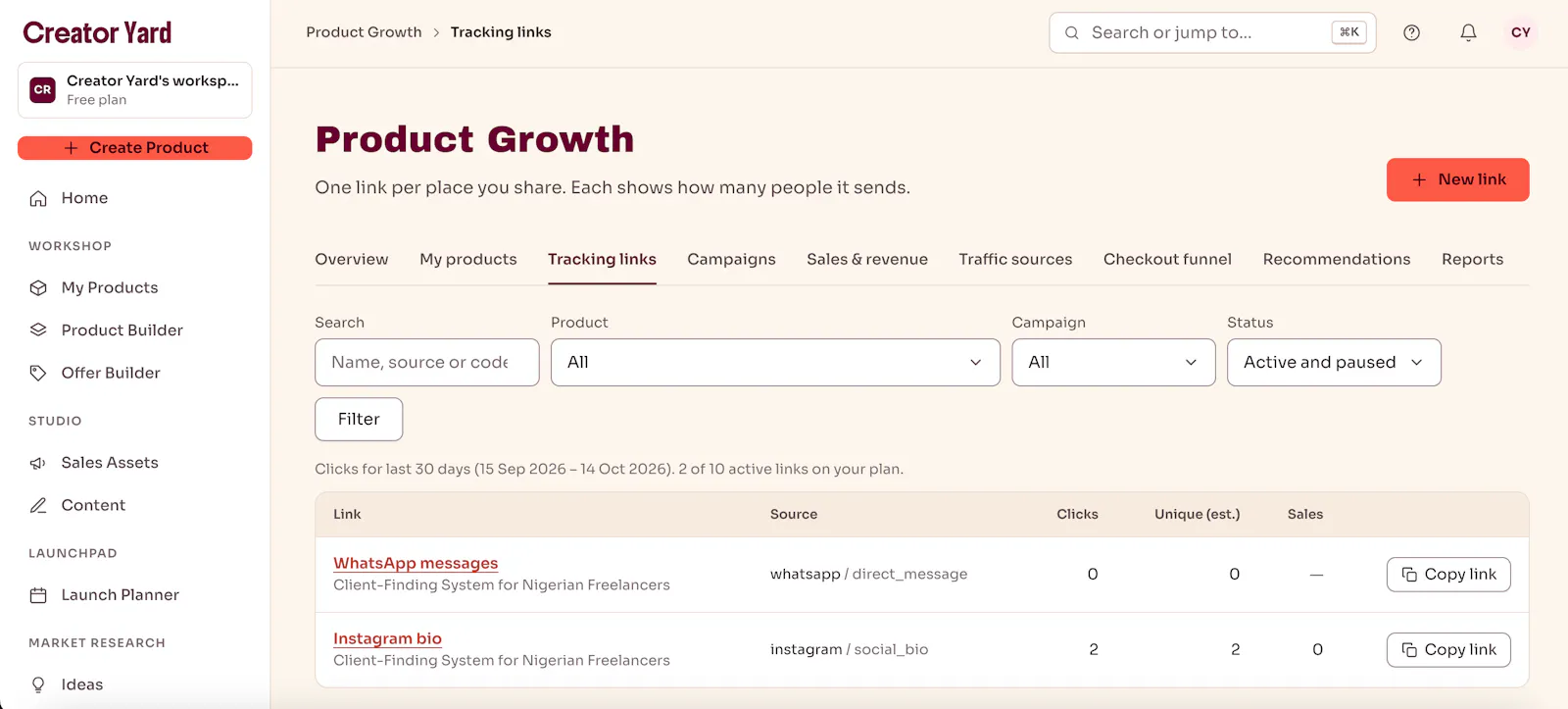Click the CY user avatar
1568x709 pixels.
(1521, 32)
